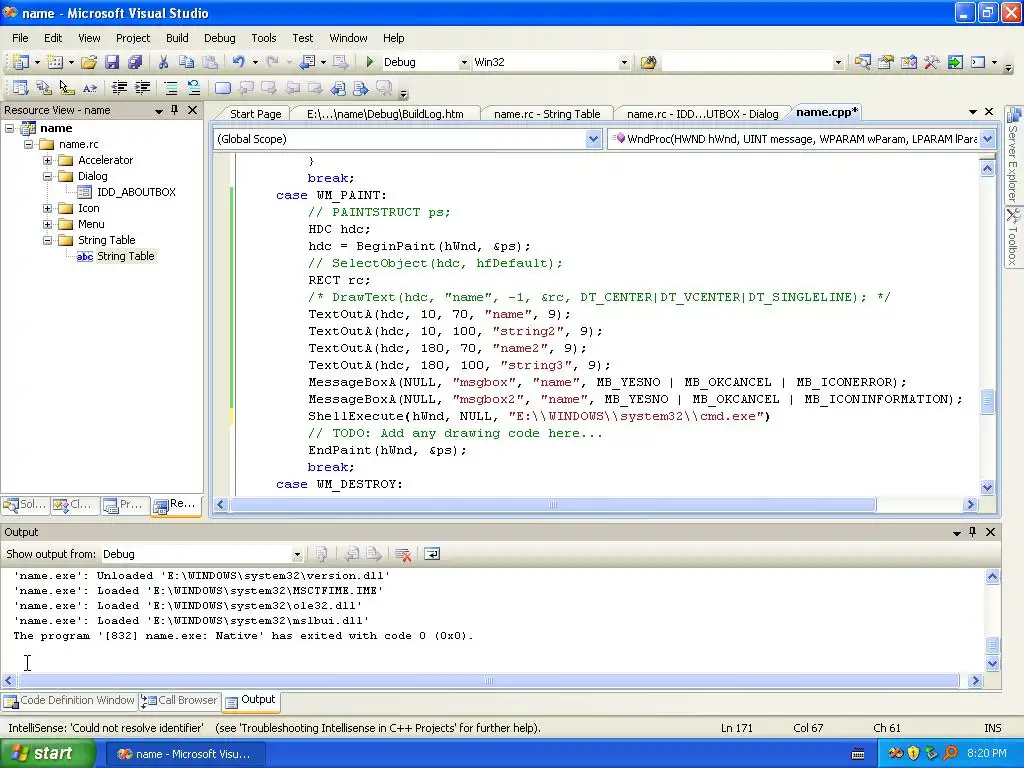Open the solution configuration Debug dropdown

[464, 63]
